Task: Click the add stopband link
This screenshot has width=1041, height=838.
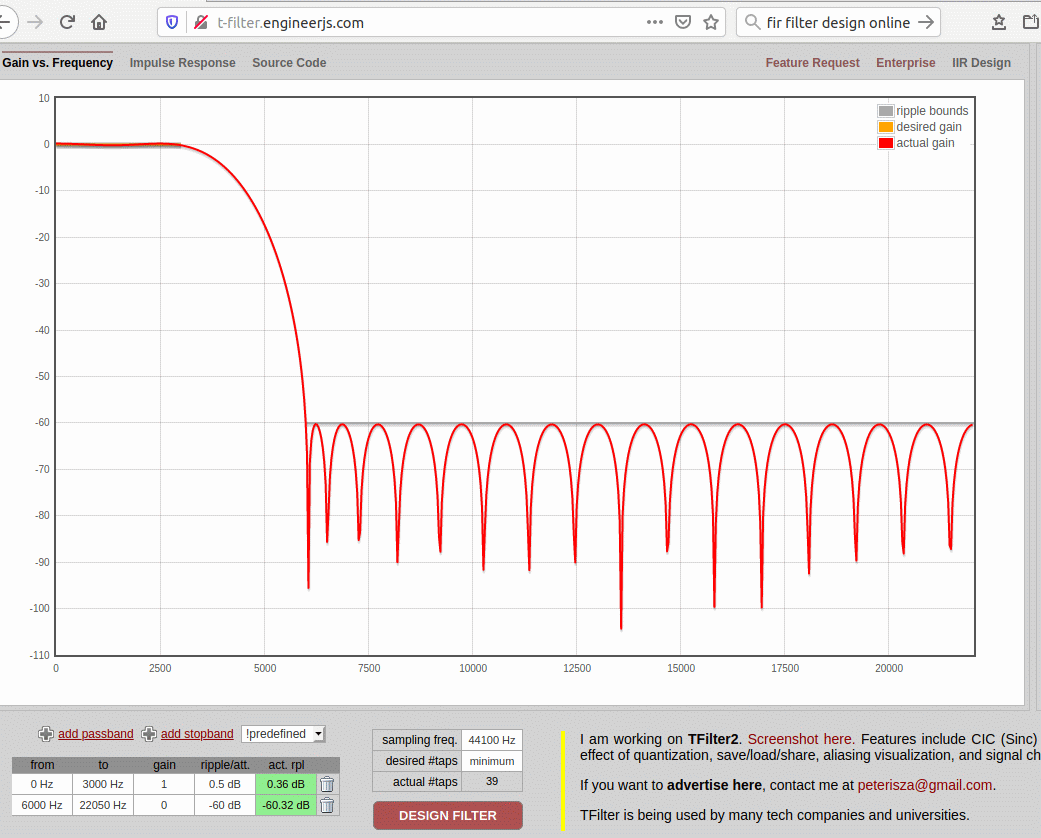Action: click(x=197, y=734)
